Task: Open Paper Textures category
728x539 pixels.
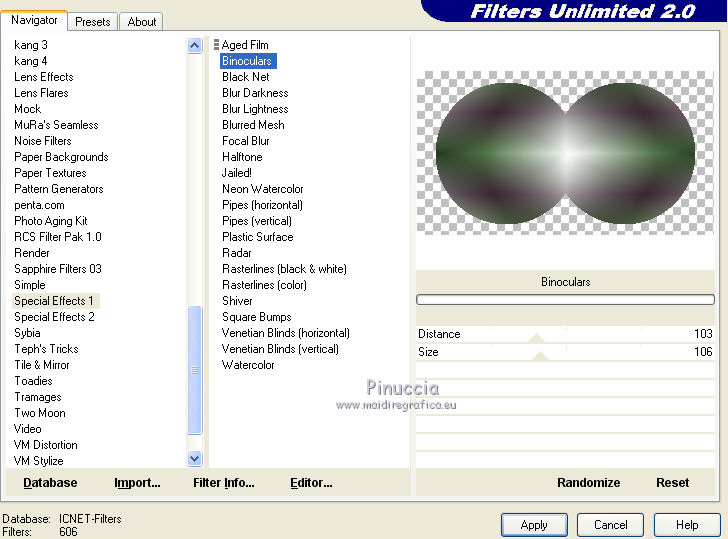Action: pos(50,173)
